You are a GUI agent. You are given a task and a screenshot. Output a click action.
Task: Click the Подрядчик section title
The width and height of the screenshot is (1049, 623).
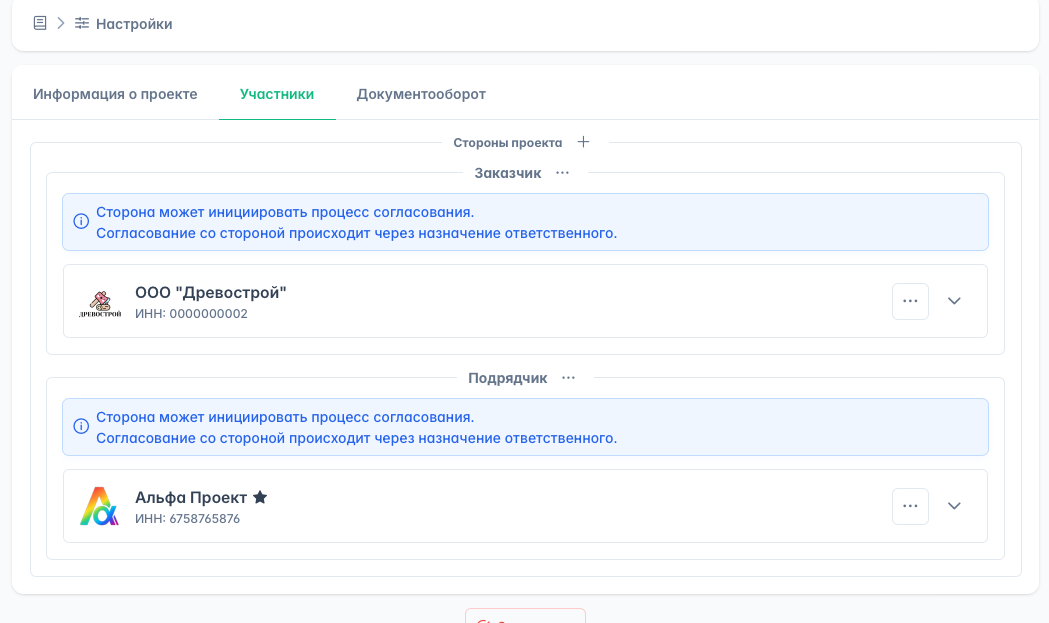click(x=508, y=378)
